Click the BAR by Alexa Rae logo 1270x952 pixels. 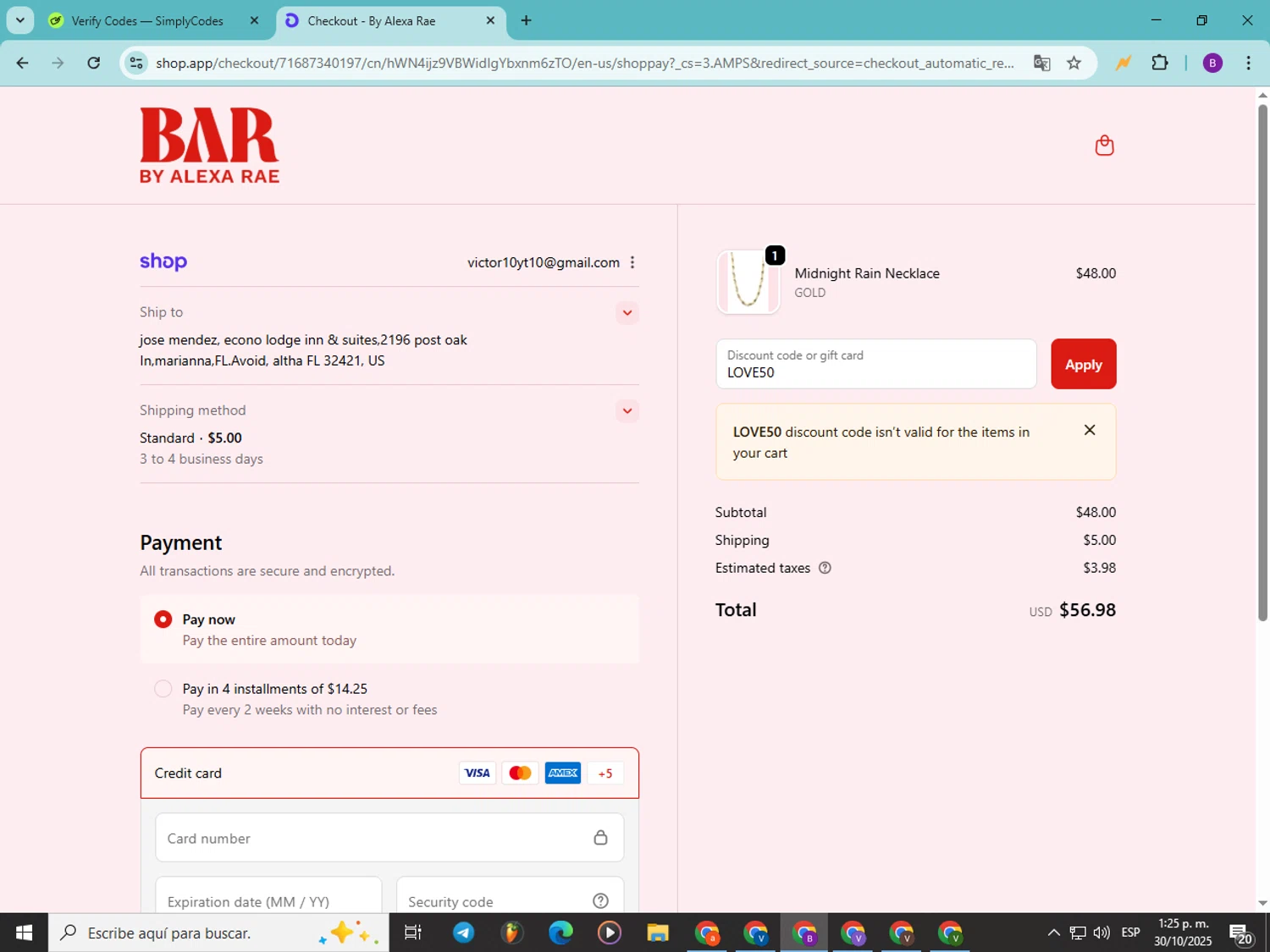pyautogui.click(x=209, y=145)
